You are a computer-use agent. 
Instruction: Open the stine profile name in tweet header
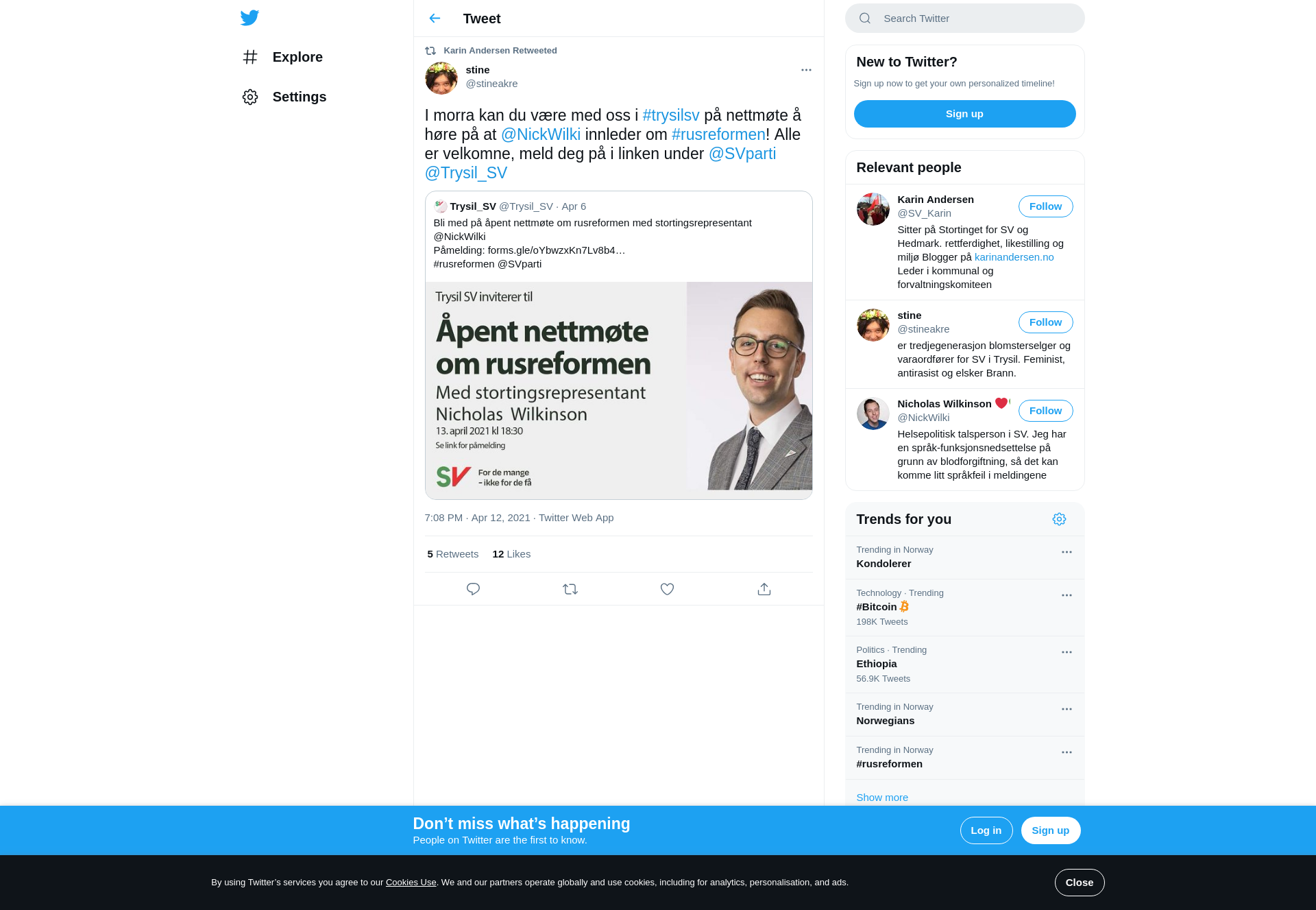coord(478,70)
